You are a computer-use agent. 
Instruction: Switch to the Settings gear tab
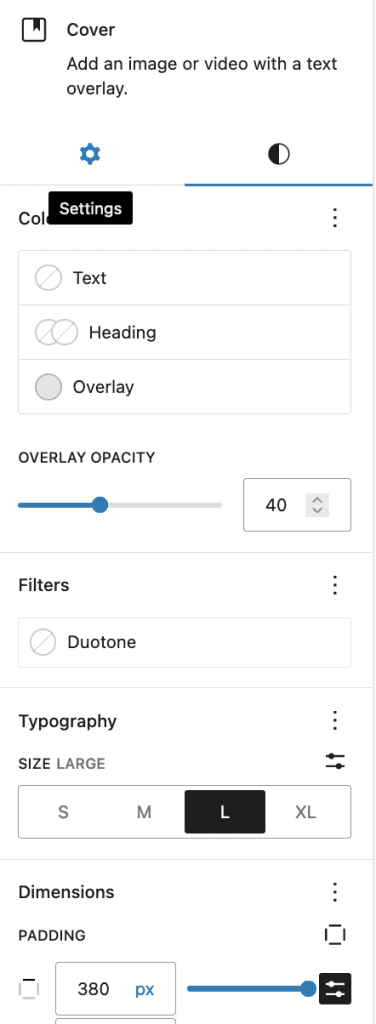click(x=90, y=155)
